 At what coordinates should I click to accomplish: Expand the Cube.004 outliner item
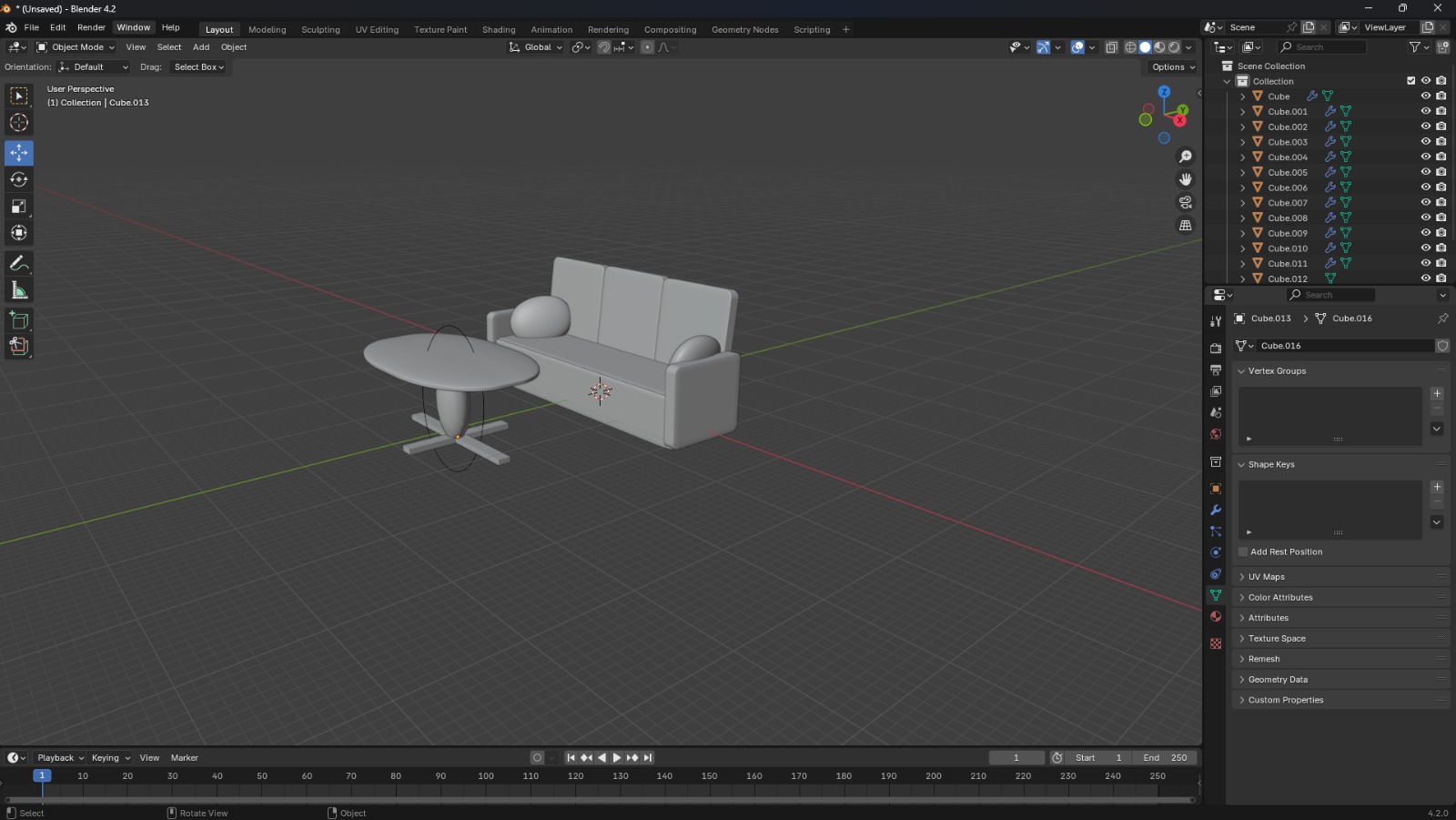coord(1243,157)
